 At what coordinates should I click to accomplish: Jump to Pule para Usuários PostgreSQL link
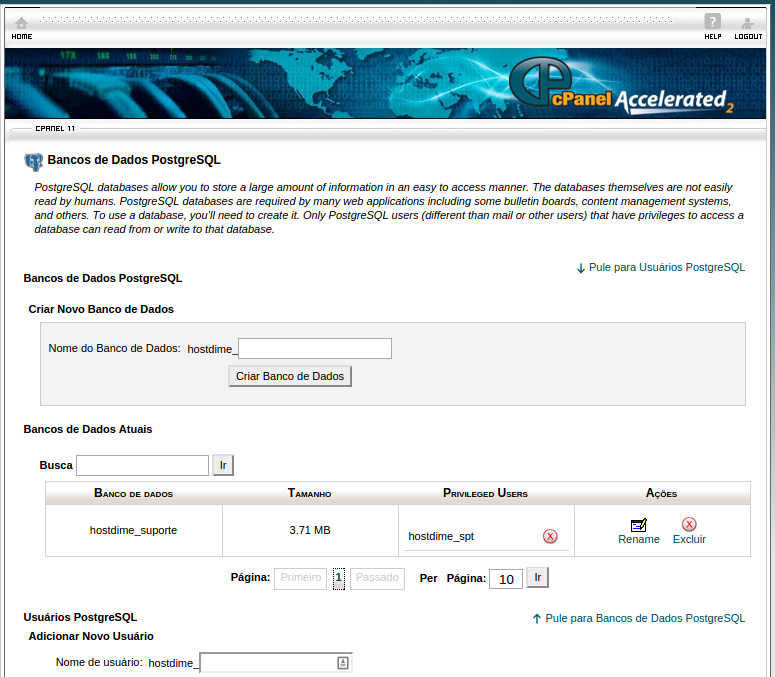(x=667, y=267)
